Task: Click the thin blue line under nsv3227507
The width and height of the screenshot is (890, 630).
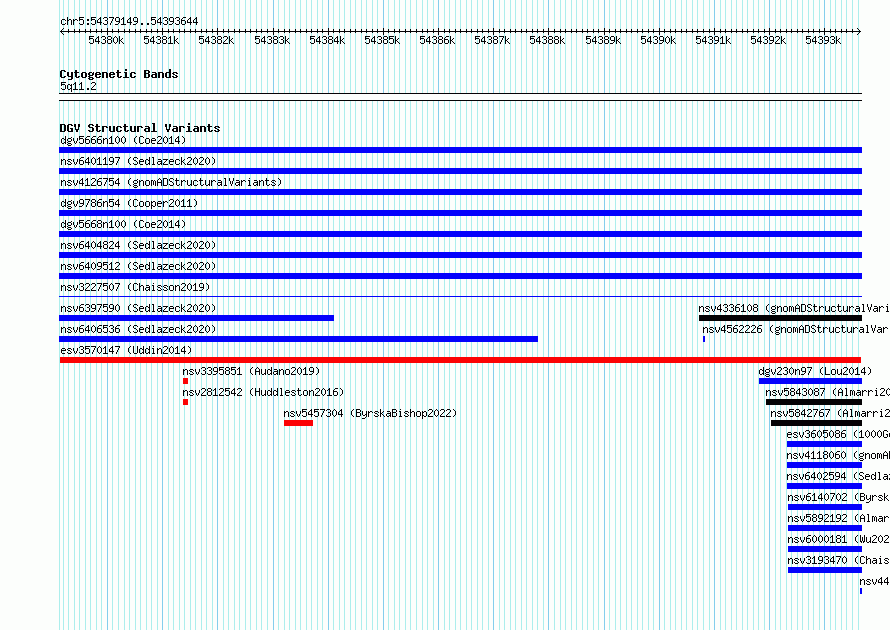Action: pyautogui.click(x=460, y=296)
